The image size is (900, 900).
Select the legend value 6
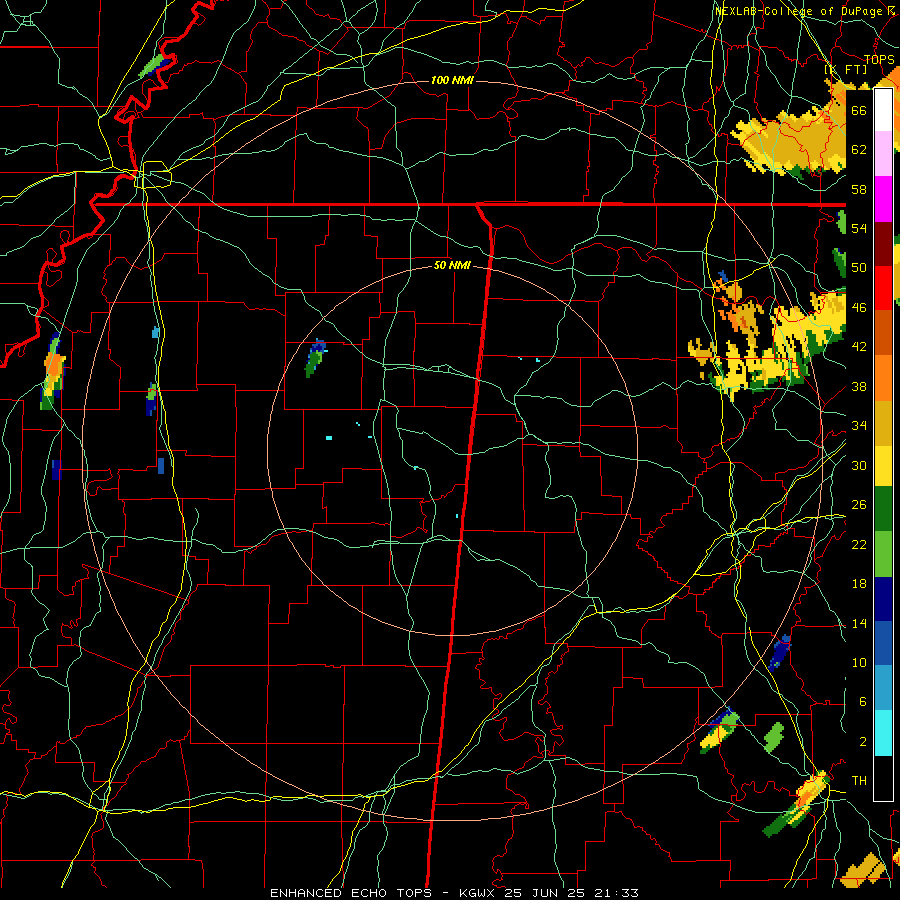(863, 702)
